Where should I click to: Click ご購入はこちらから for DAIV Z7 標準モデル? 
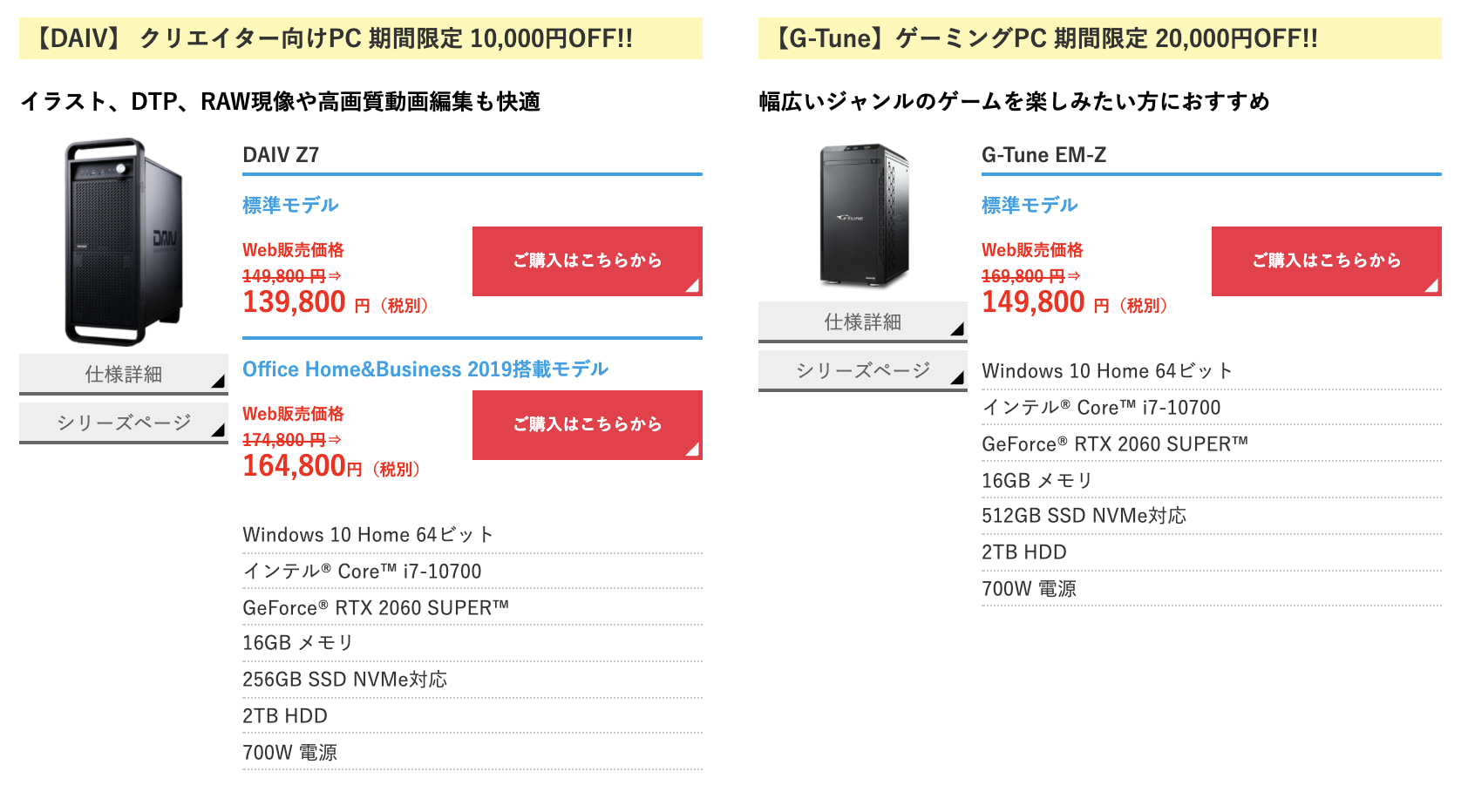click(588, 261)
